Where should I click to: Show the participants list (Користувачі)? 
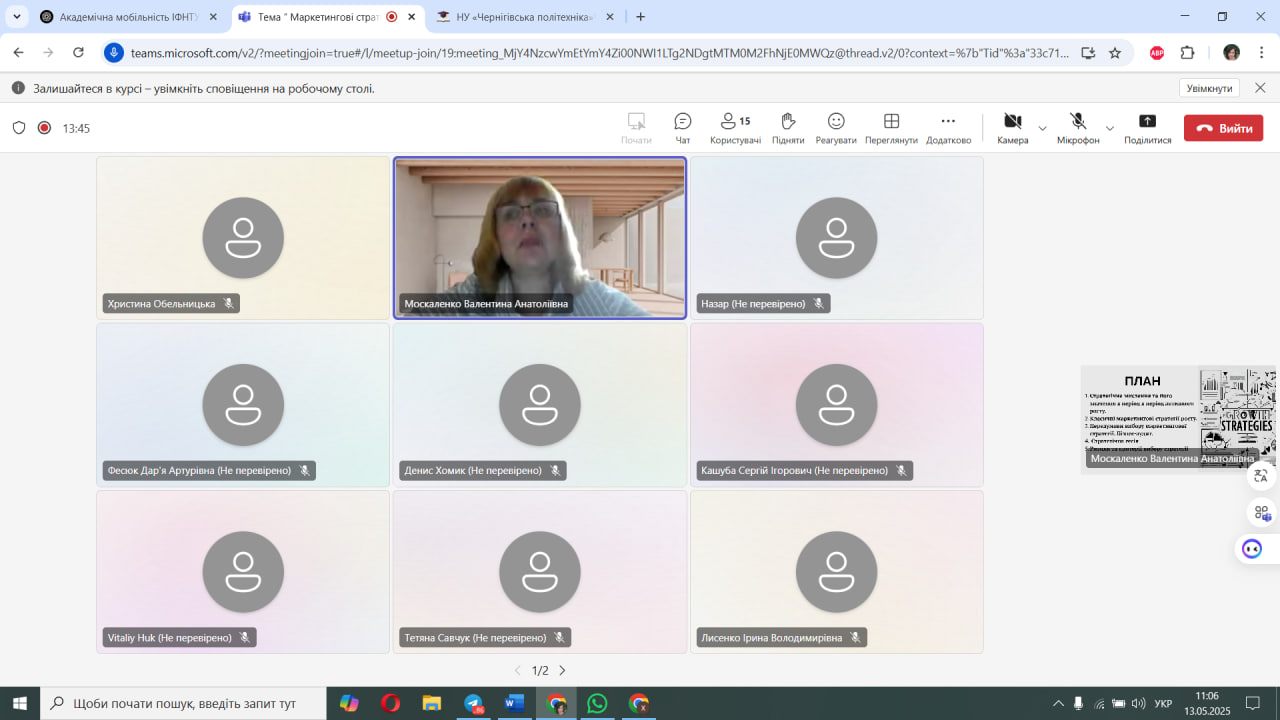point(735,128)
